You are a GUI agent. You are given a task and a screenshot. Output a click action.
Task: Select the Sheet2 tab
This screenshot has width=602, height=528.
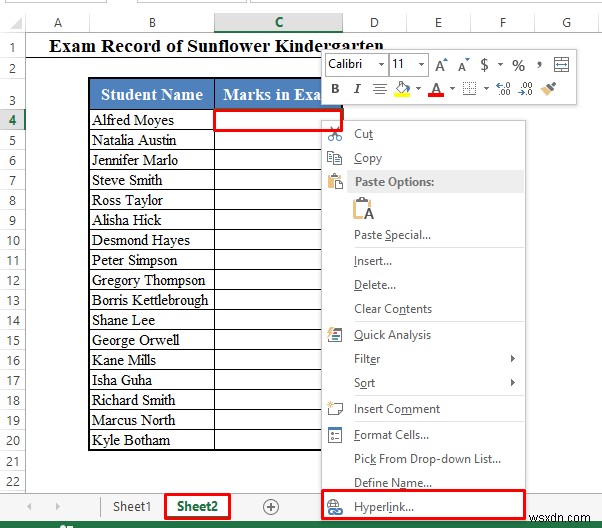pyautogui.click(x=197, y=506)
